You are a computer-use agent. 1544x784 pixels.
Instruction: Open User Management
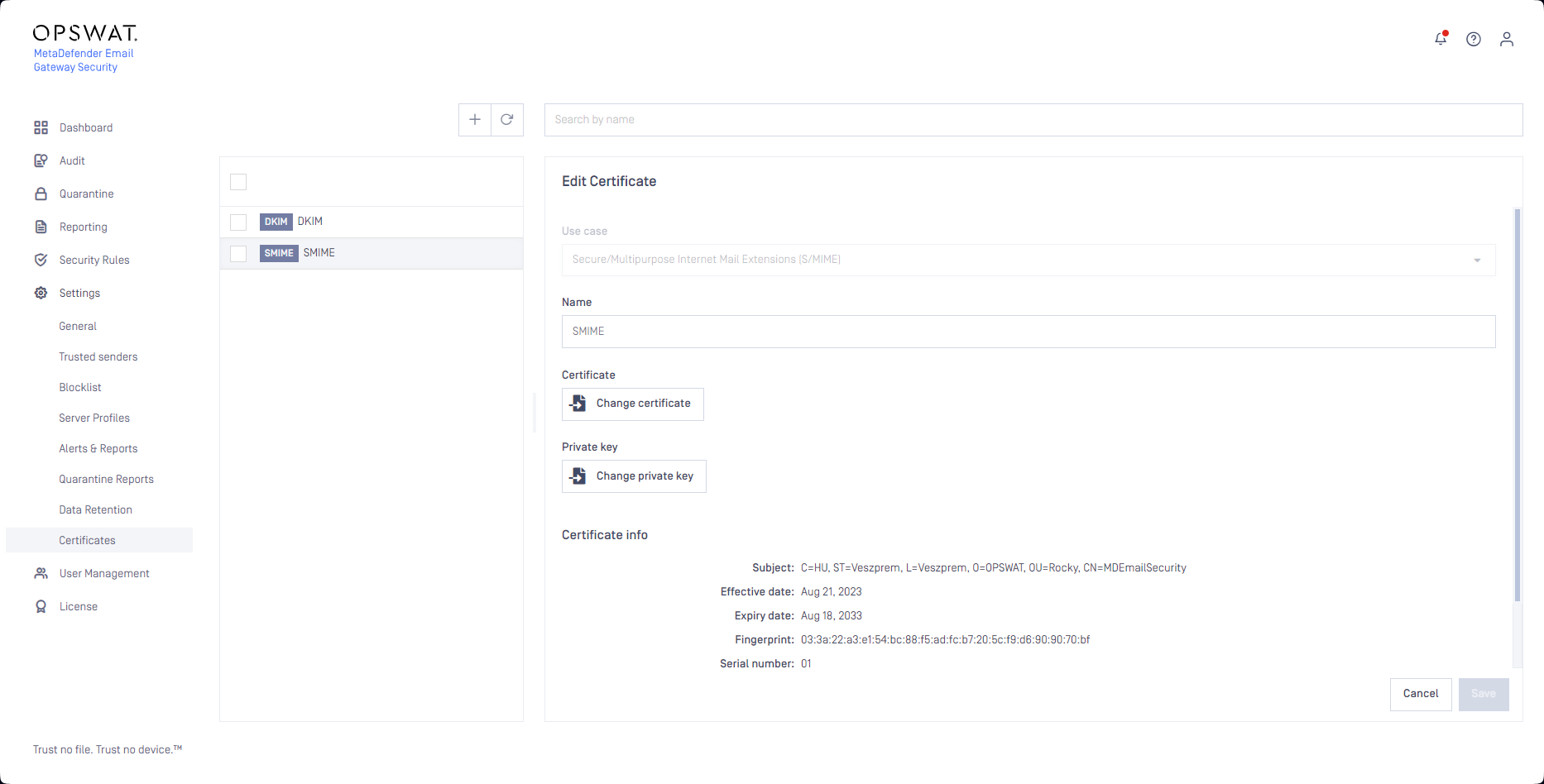pos(104,573)
